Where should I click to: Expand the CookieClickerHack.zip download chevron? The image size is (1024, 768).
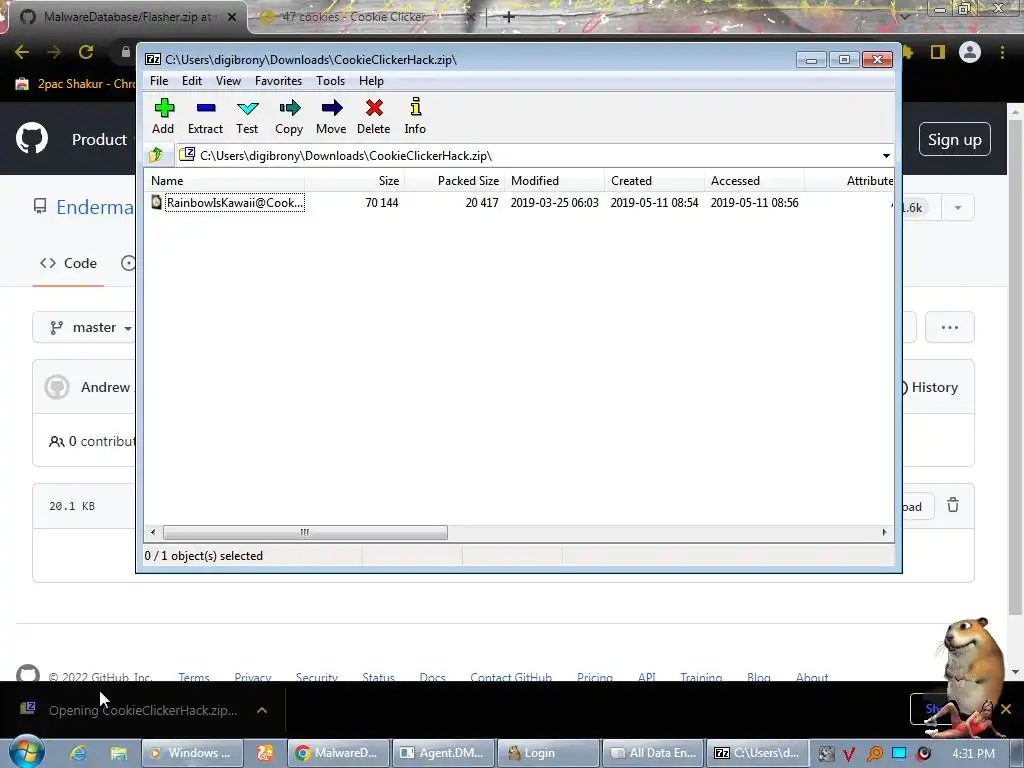262,710
